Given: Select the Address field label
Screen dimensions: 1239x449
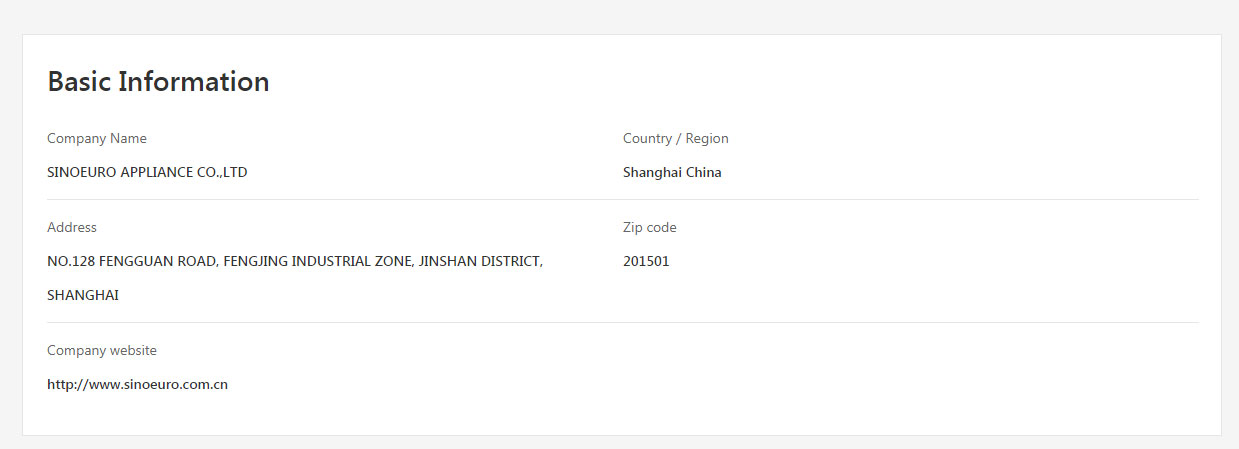Looking at the screenshot, I should tap(72, 227).
